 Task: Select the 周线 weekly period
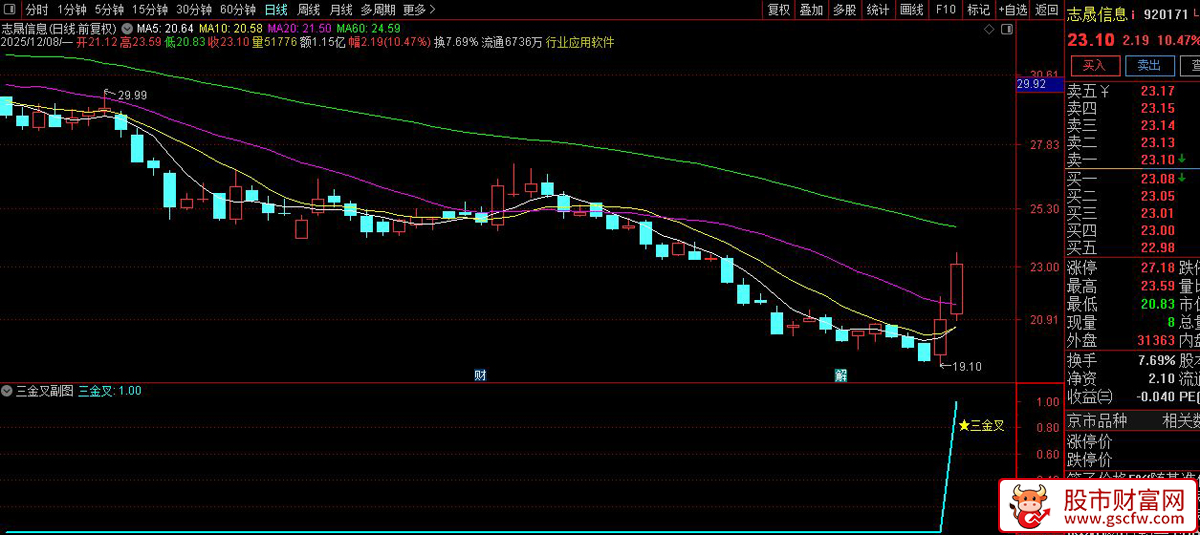(x=309, y=10)
